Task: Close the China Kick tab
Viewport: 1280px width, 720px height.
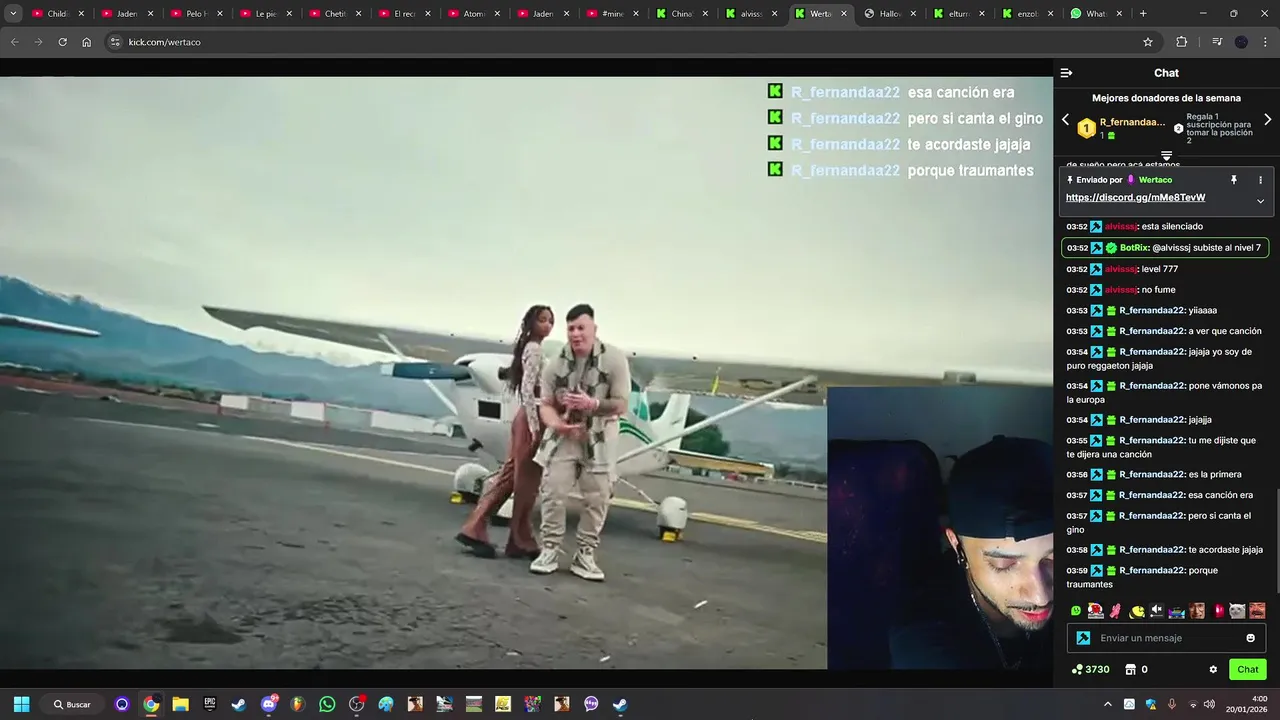Action: pyautogui.click(x=705, y=14)
